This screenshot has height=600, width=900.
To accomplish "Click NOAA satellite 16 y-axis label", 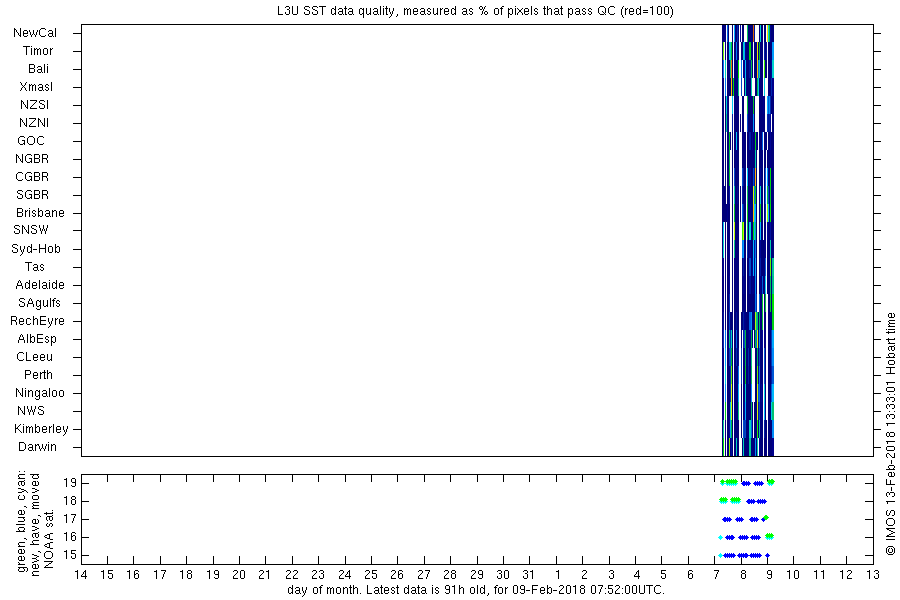I will coord(69,537).
